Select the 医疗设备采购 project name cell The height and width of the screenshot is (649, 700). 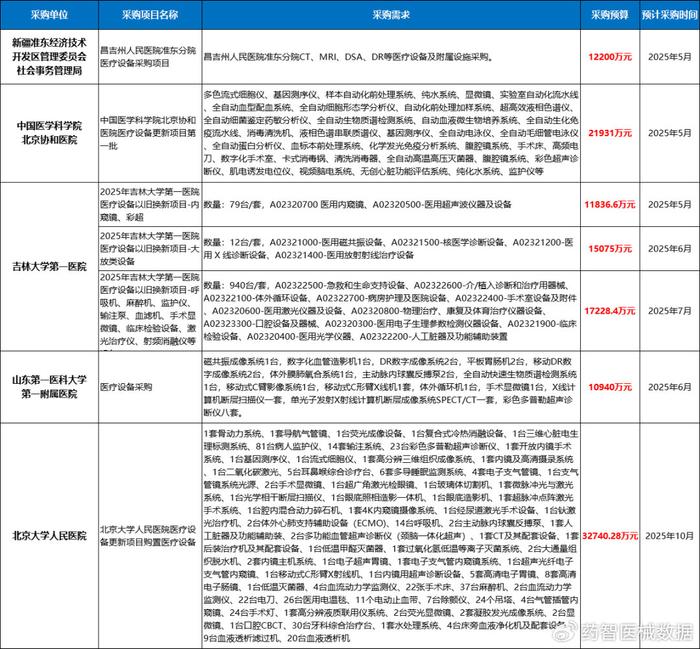point(150,387)
